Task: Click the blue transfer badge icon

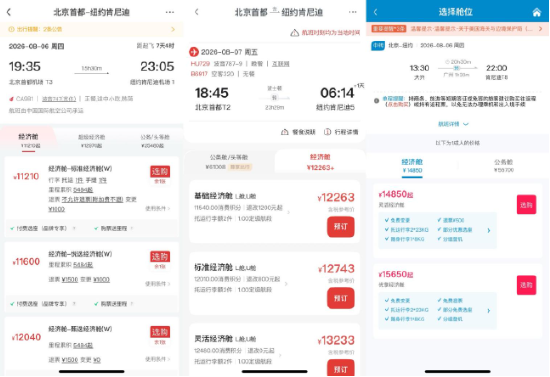Action: tap(378, 46)
